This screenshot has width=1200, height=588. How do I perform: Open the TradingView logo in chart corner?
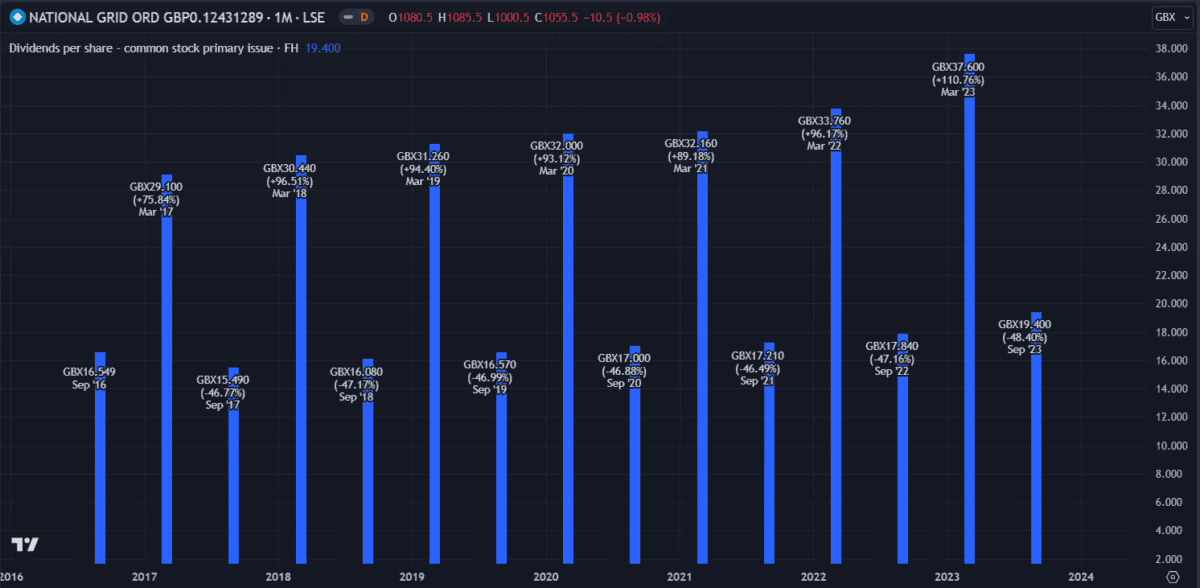(30, 545)
